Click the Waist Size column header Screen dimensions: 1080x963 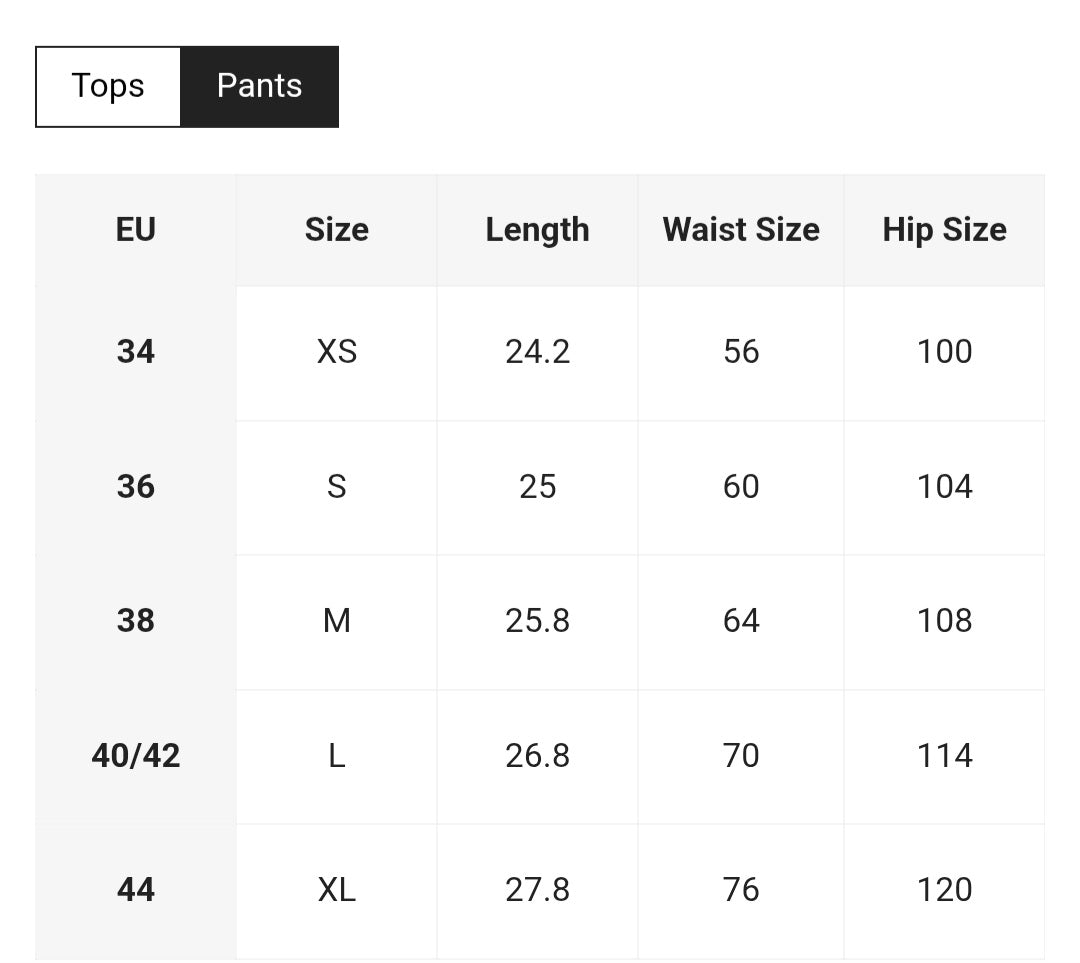pos(741,230)
